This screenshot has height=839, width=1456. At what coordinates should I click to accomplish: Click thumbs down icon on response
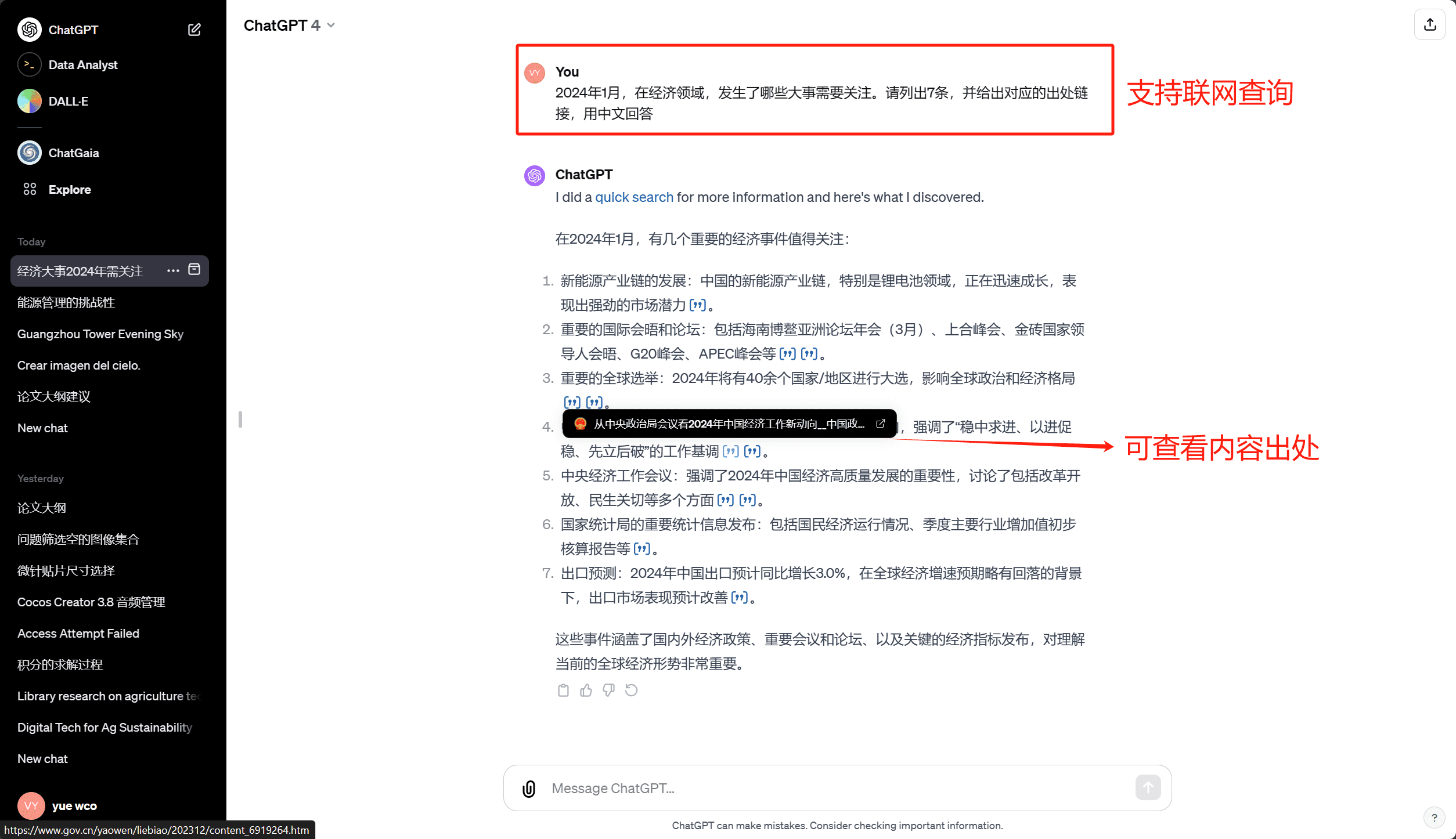coord(610,690)
